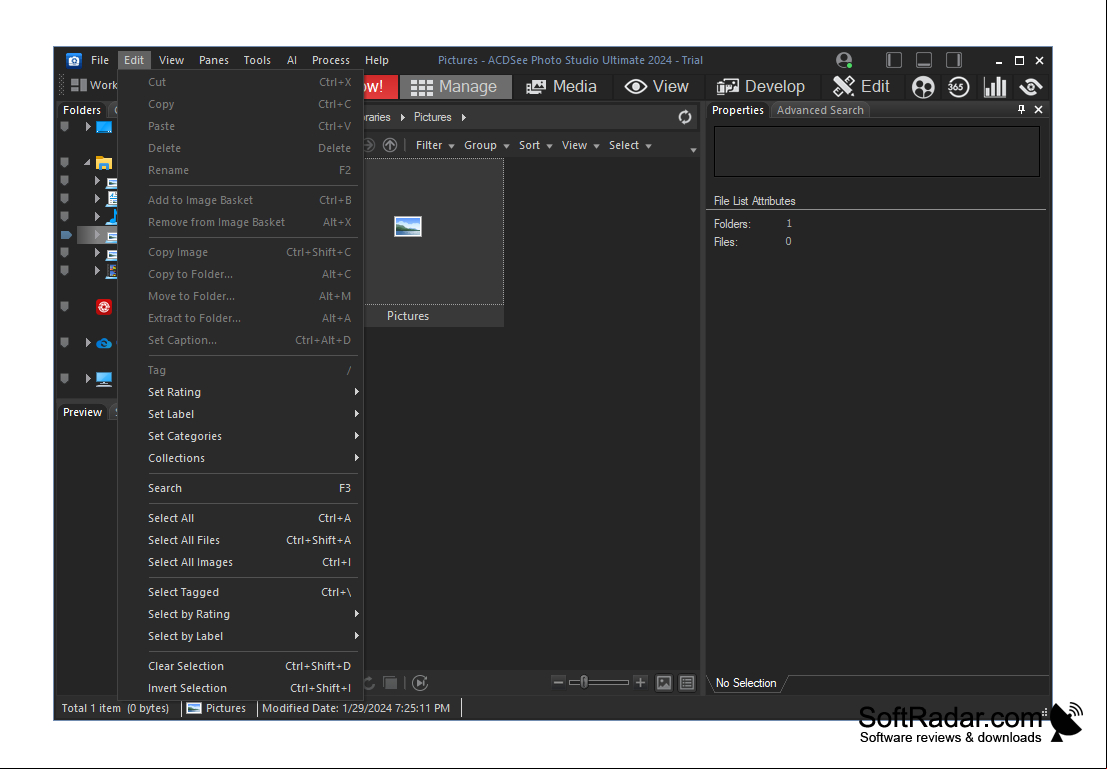
Task: Open the eye-with-arrows icon after Dashboard
Action: click(1031, 87)
